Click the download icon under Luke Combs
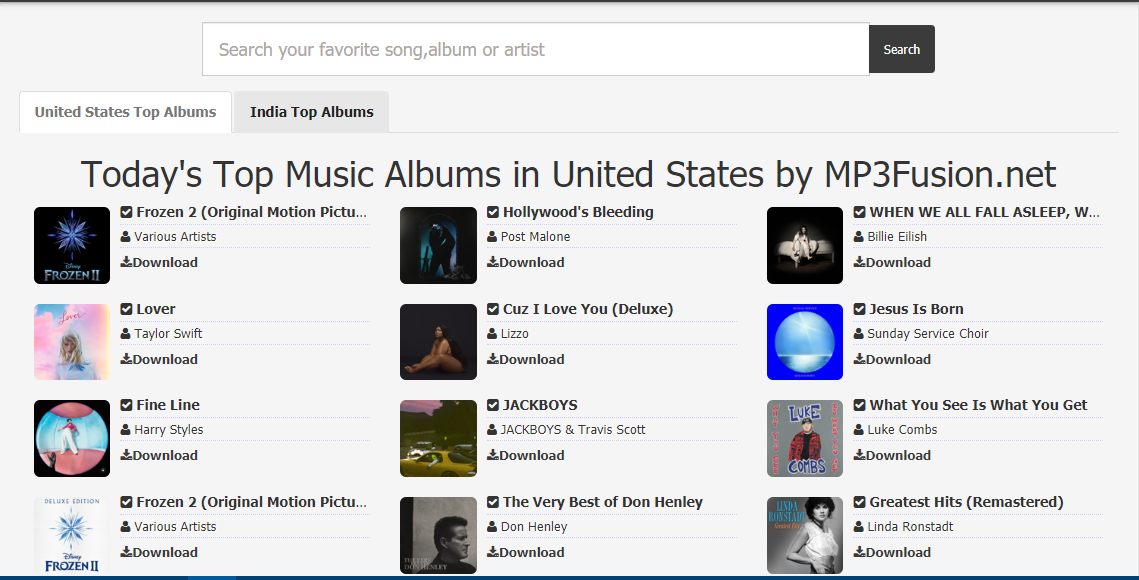Image resolution: width=1139 pixels, height=580 pixels. coord(860,456)
